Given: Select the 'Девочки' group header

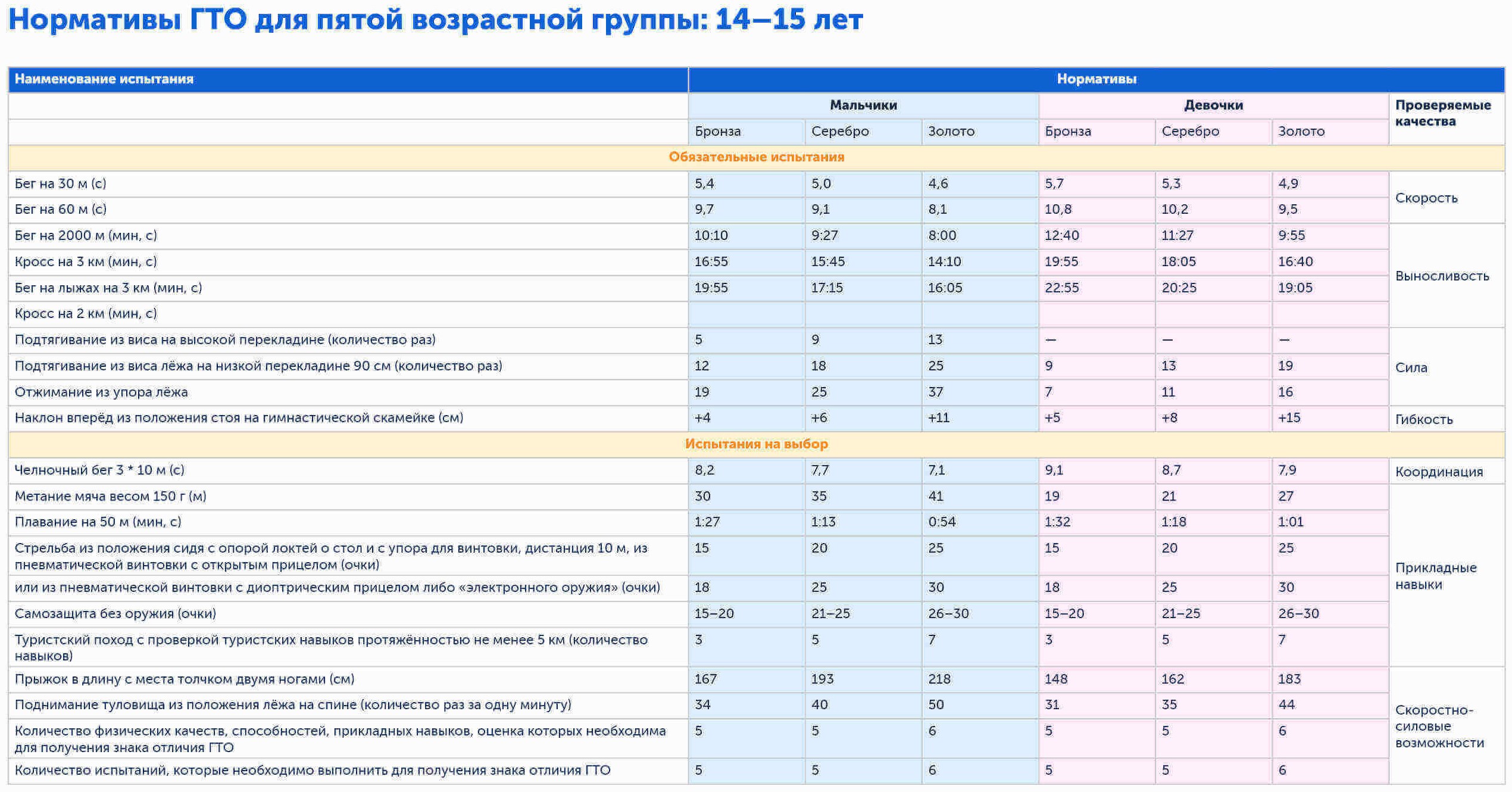Looking at the screenshot, I should coord(1213,105).
